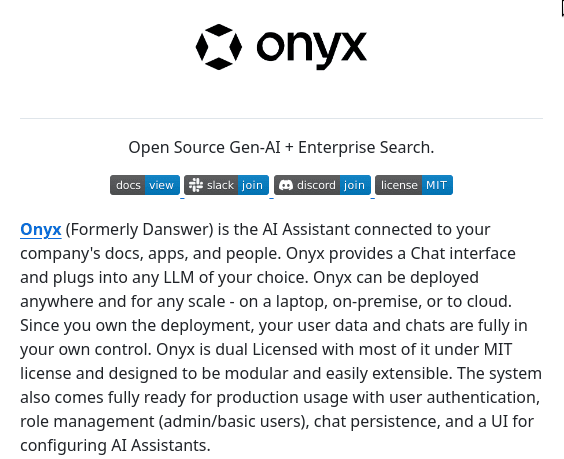Click the onyx wordmark text in header

coord(311,49)
